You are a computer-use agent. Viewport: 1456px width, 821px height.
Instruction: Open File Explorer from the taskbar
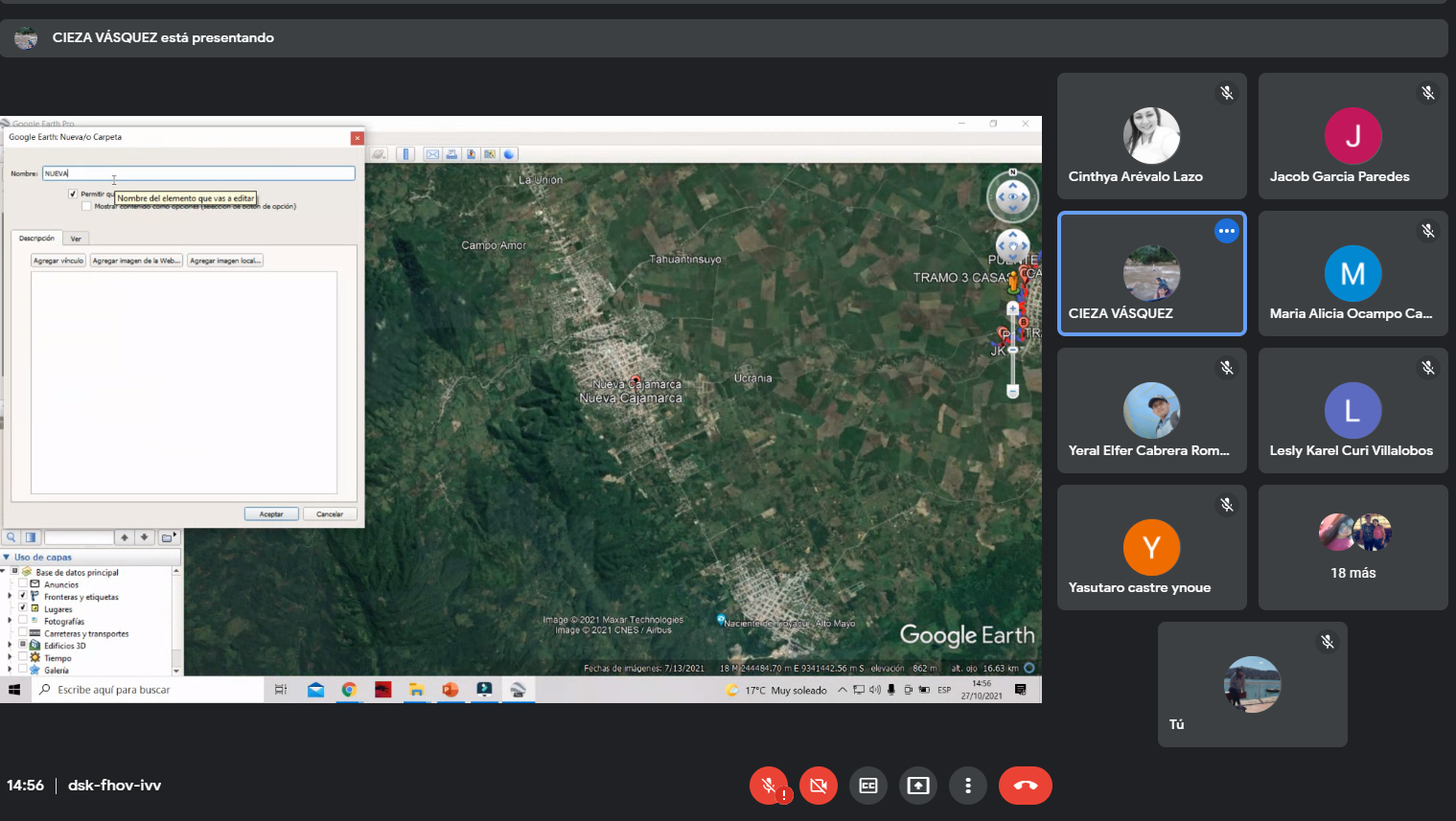pyautogui.click(x=416, y=690)
